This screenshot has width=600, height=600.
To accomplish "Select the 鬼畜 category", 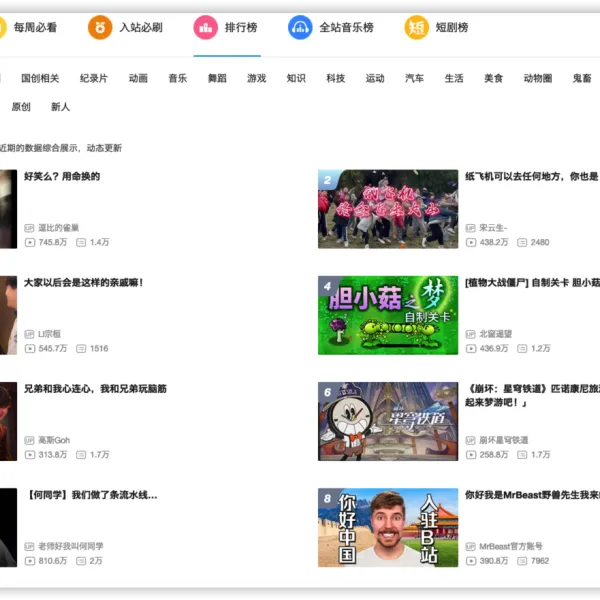I will 582,78.
